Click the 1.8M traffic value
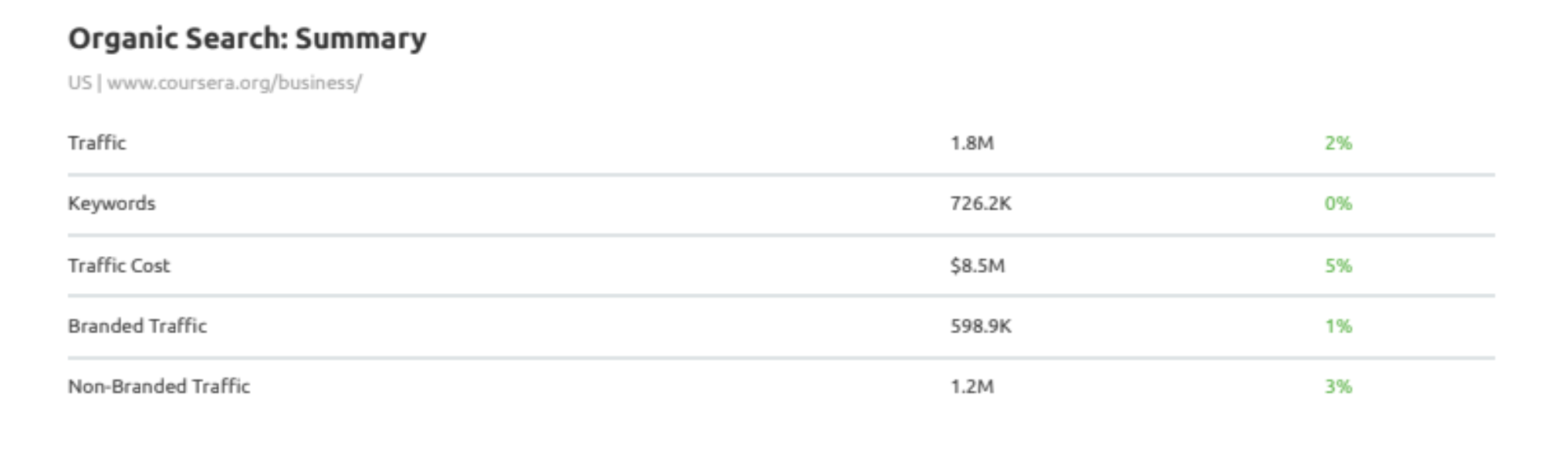 coord(972,143)
